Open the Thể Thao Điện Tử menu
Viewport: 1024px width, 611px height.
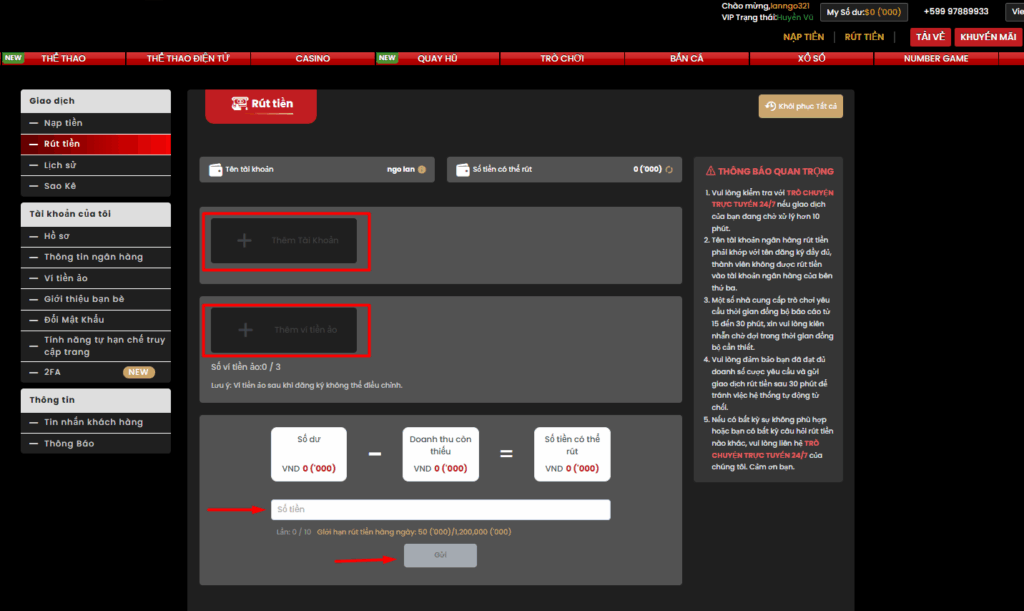pos(188,59)
